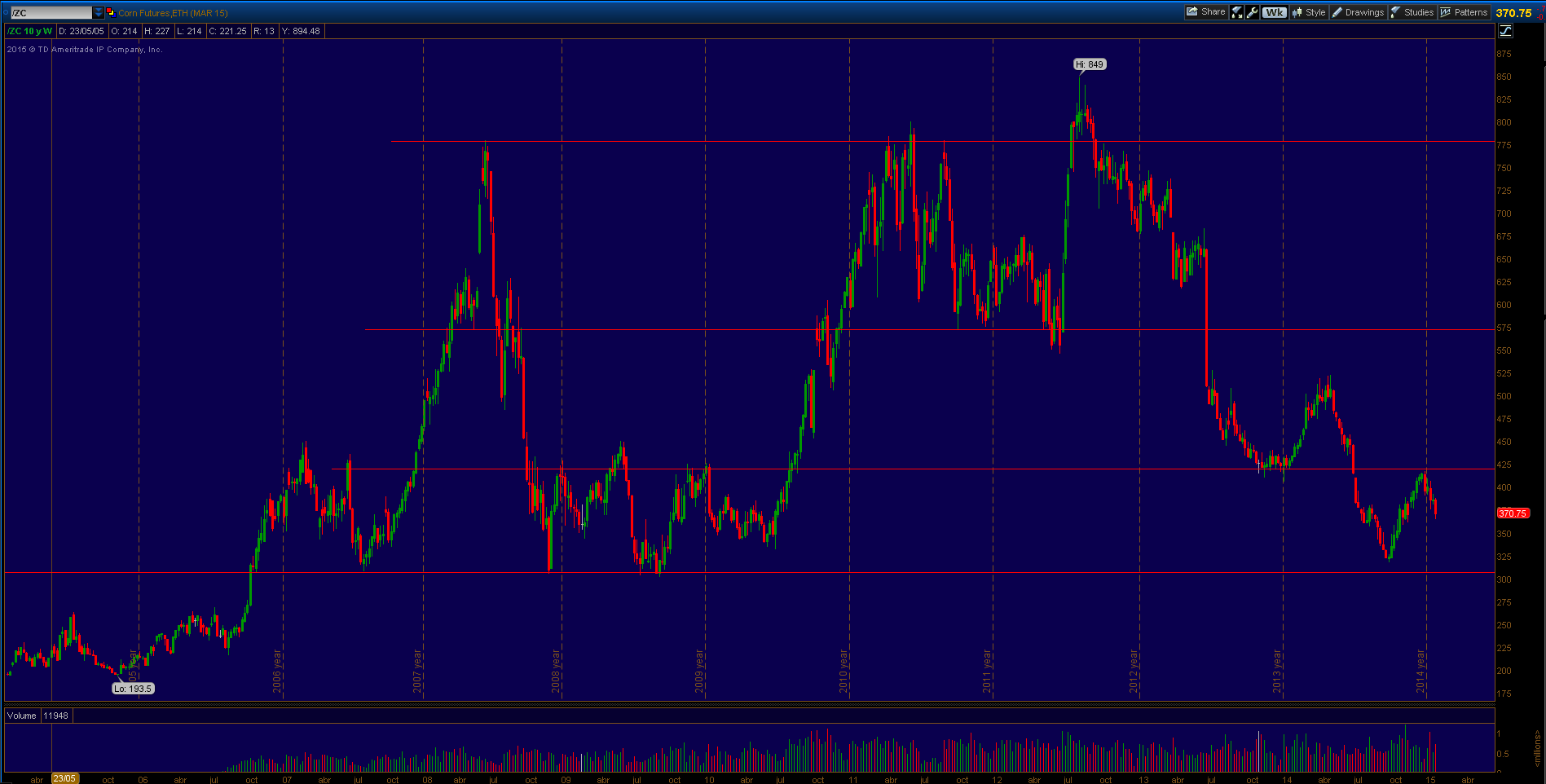The image size is (1546, 784).
Task: Click the chart icon beside Patterns
Action: tap(1446, 12)
